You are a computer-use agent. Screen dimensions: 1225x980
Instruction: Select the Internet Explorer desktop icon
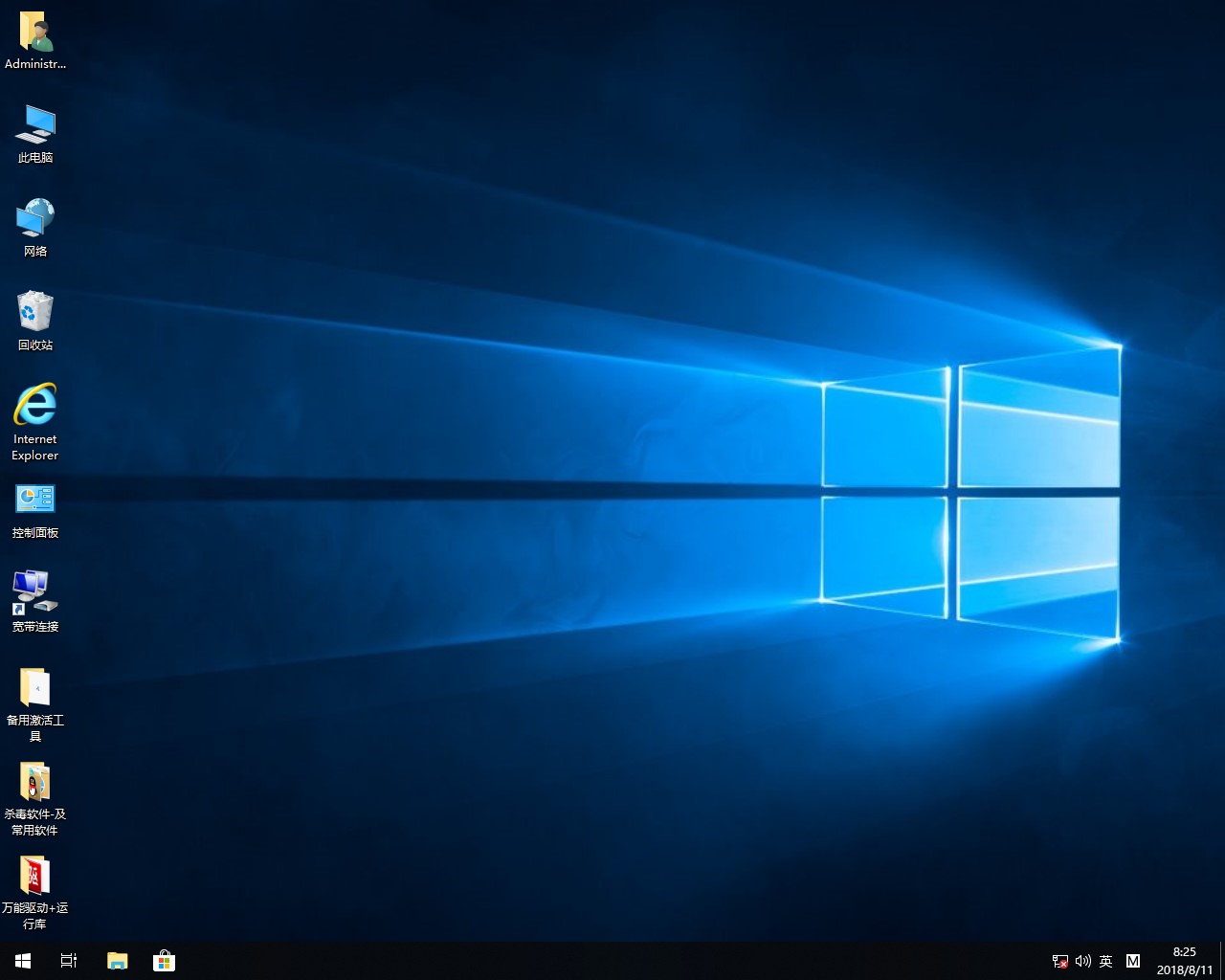pyautogui.click(x=35, y=422)
